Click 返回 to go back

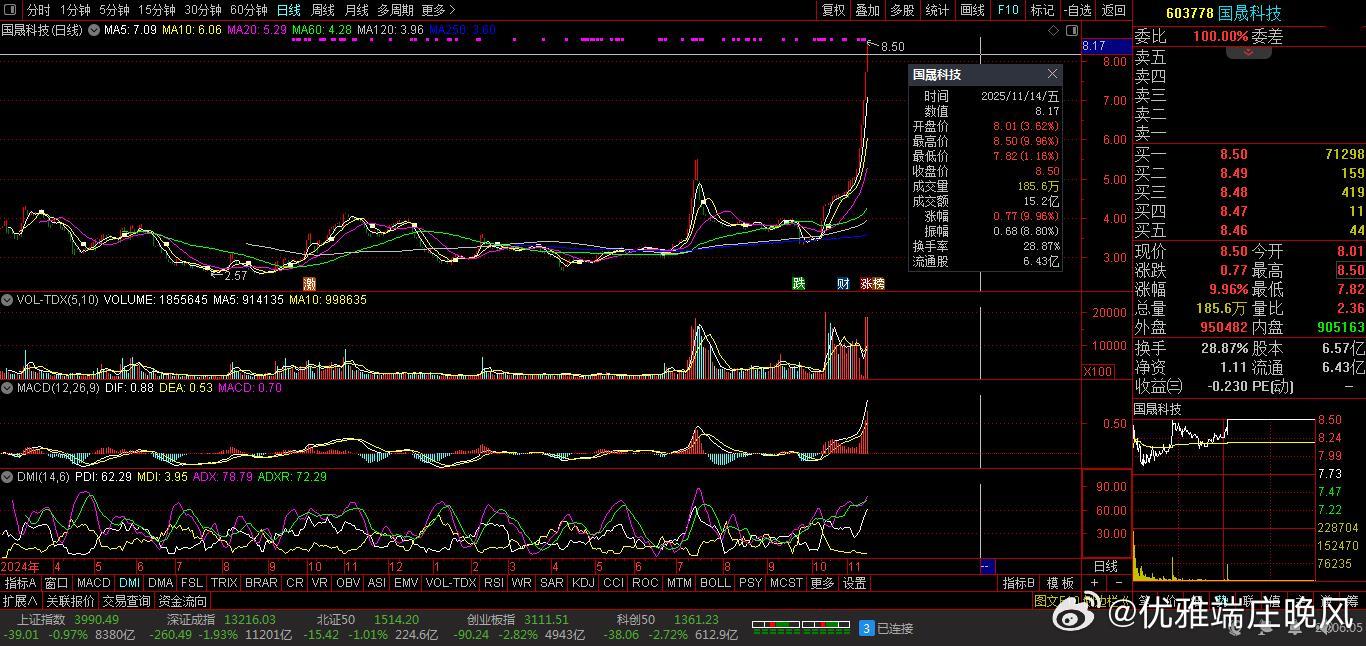tap(1113, 10)
